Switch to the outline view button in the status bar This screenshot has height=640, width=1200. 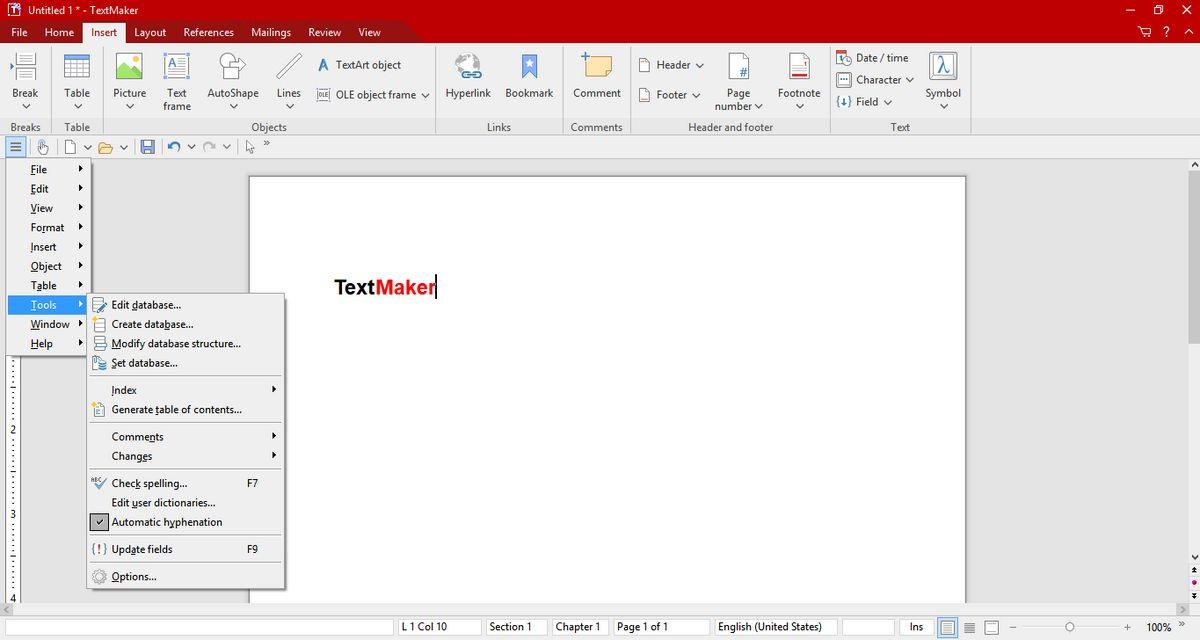969,627
